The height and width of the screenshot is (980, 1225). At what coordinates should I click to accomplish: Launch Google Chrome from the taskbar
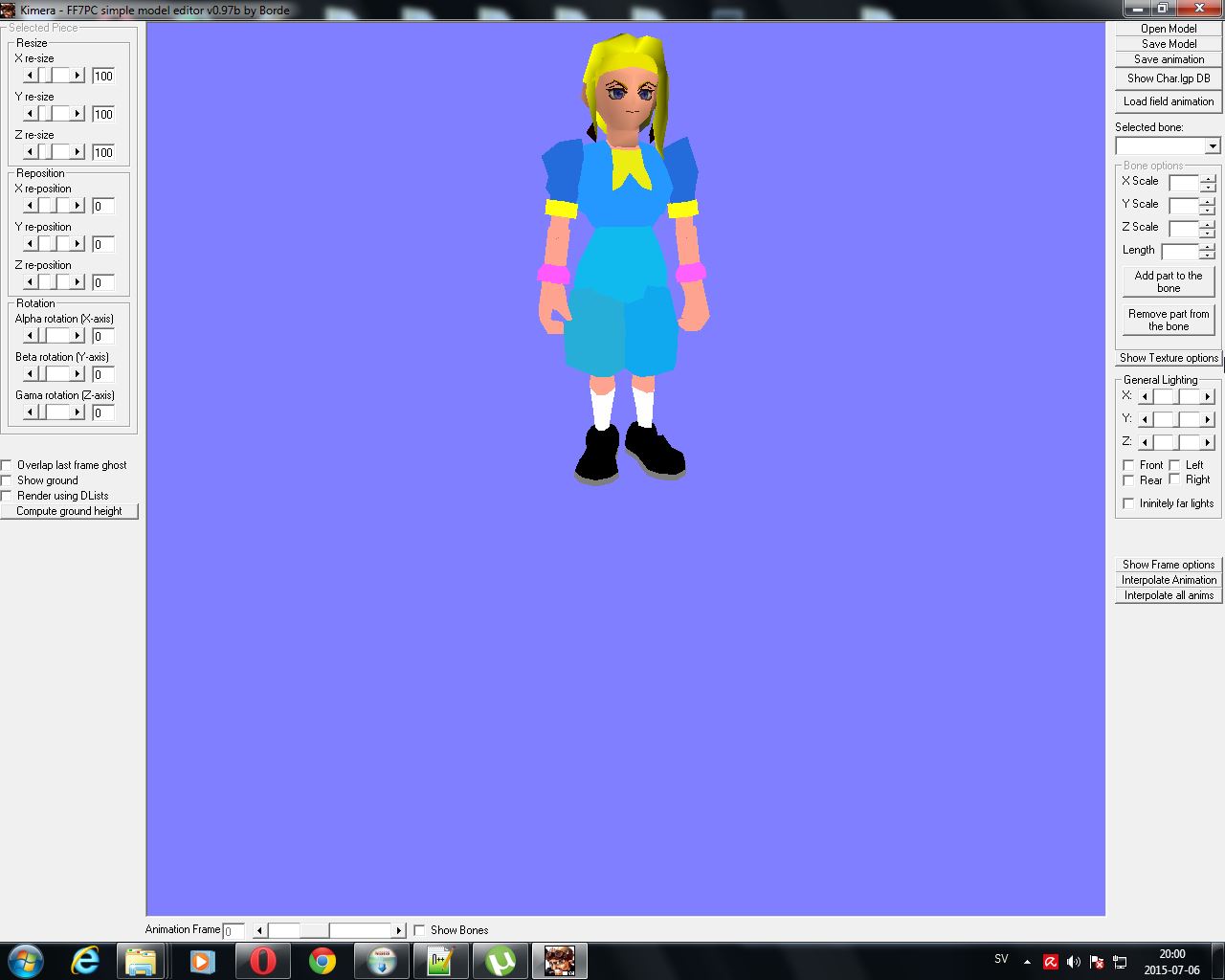click(322, 961)
